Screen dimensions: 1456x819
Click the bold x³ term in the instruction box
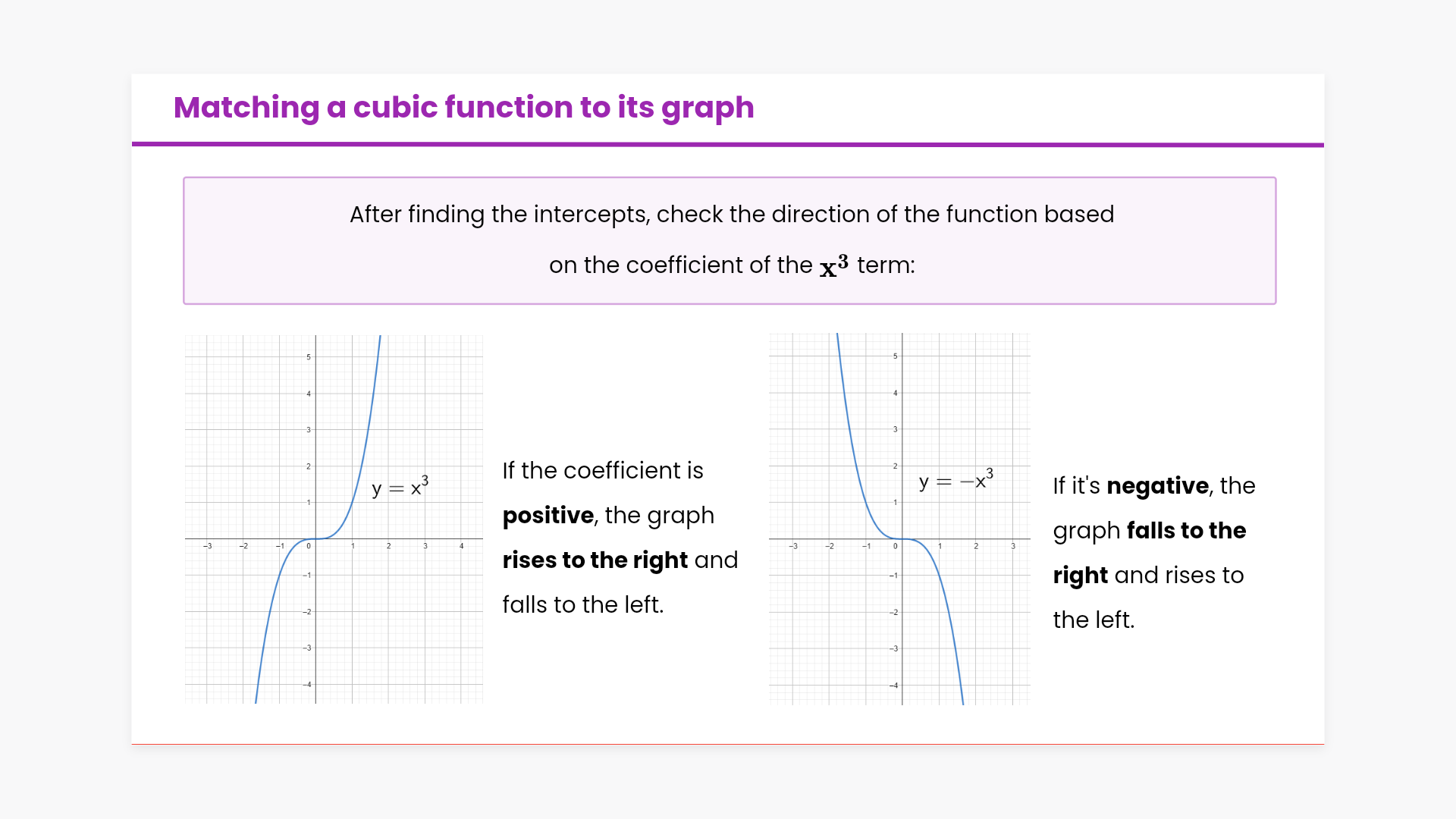point(833,266)
